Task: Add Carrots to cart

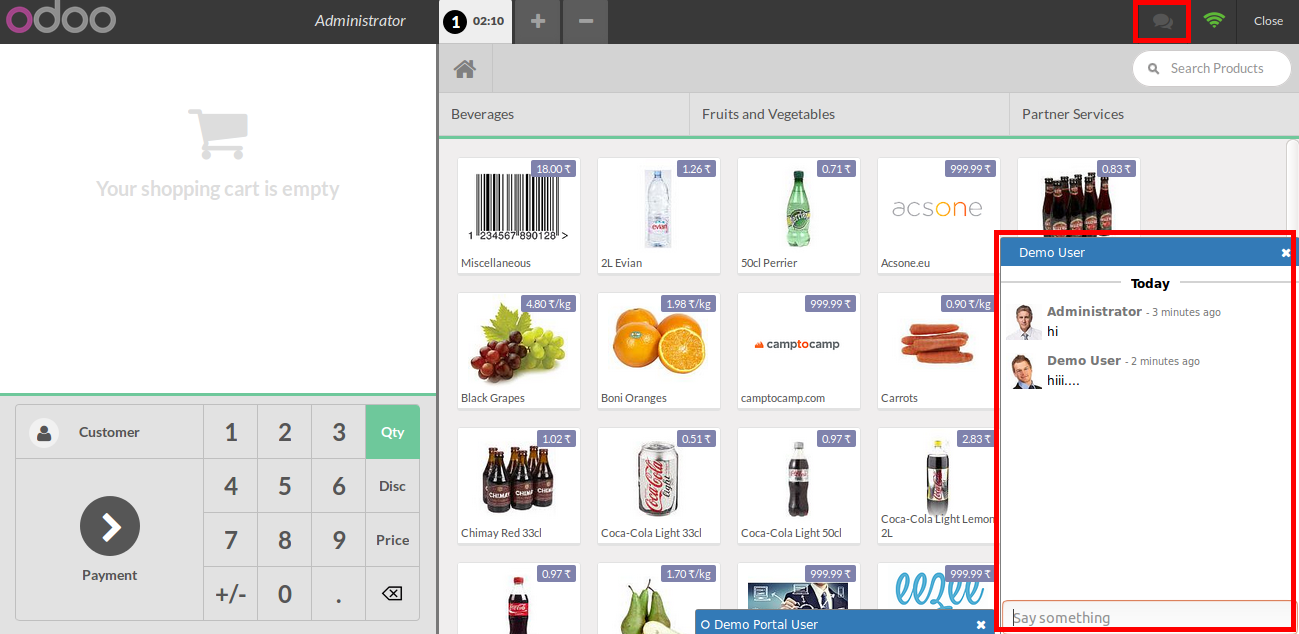Action: [937, 350]
